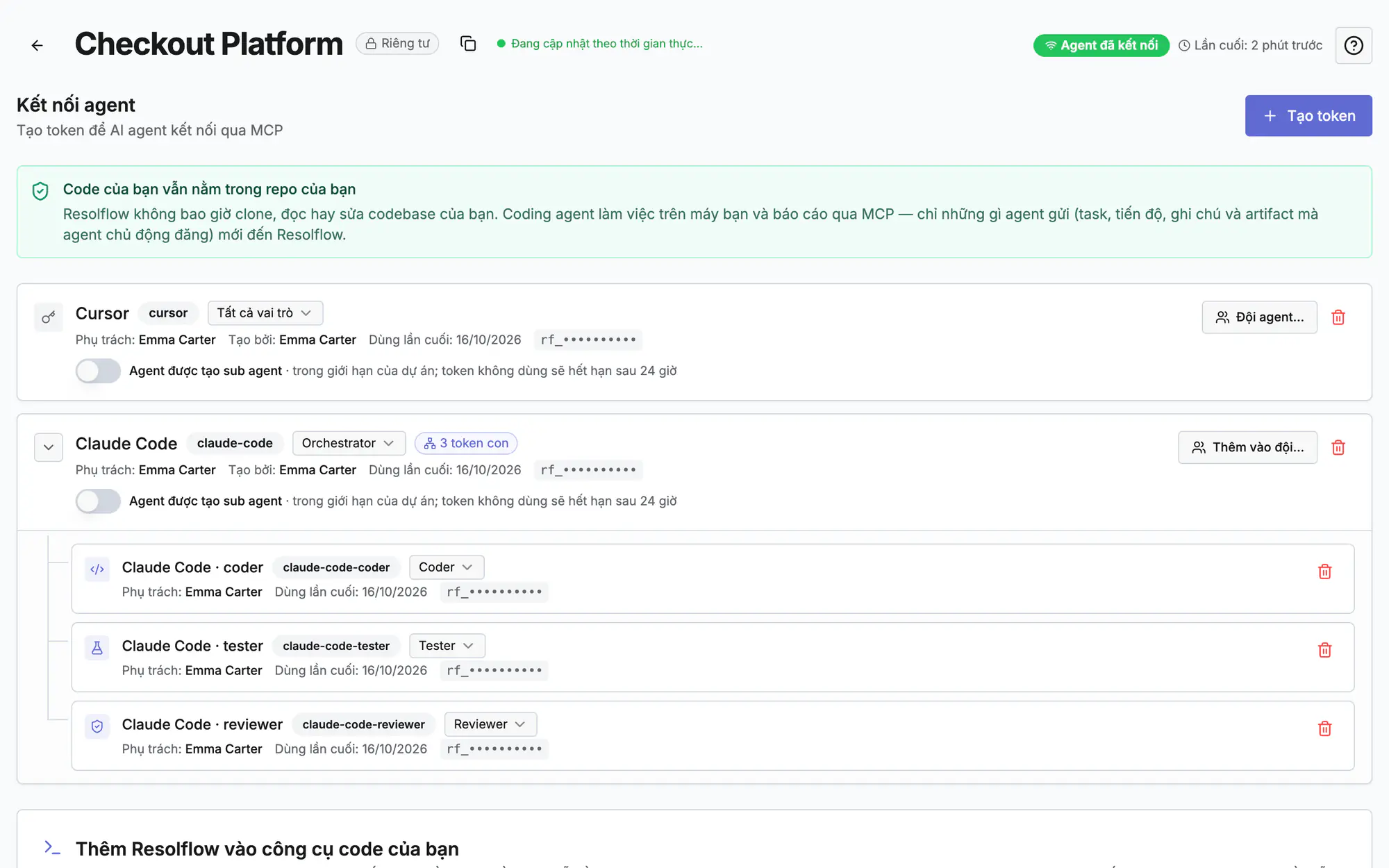This screenshot has height=868, width=1389.
Task: Delete the Claude Code coder sub-token
Action: click(1324, 571)
